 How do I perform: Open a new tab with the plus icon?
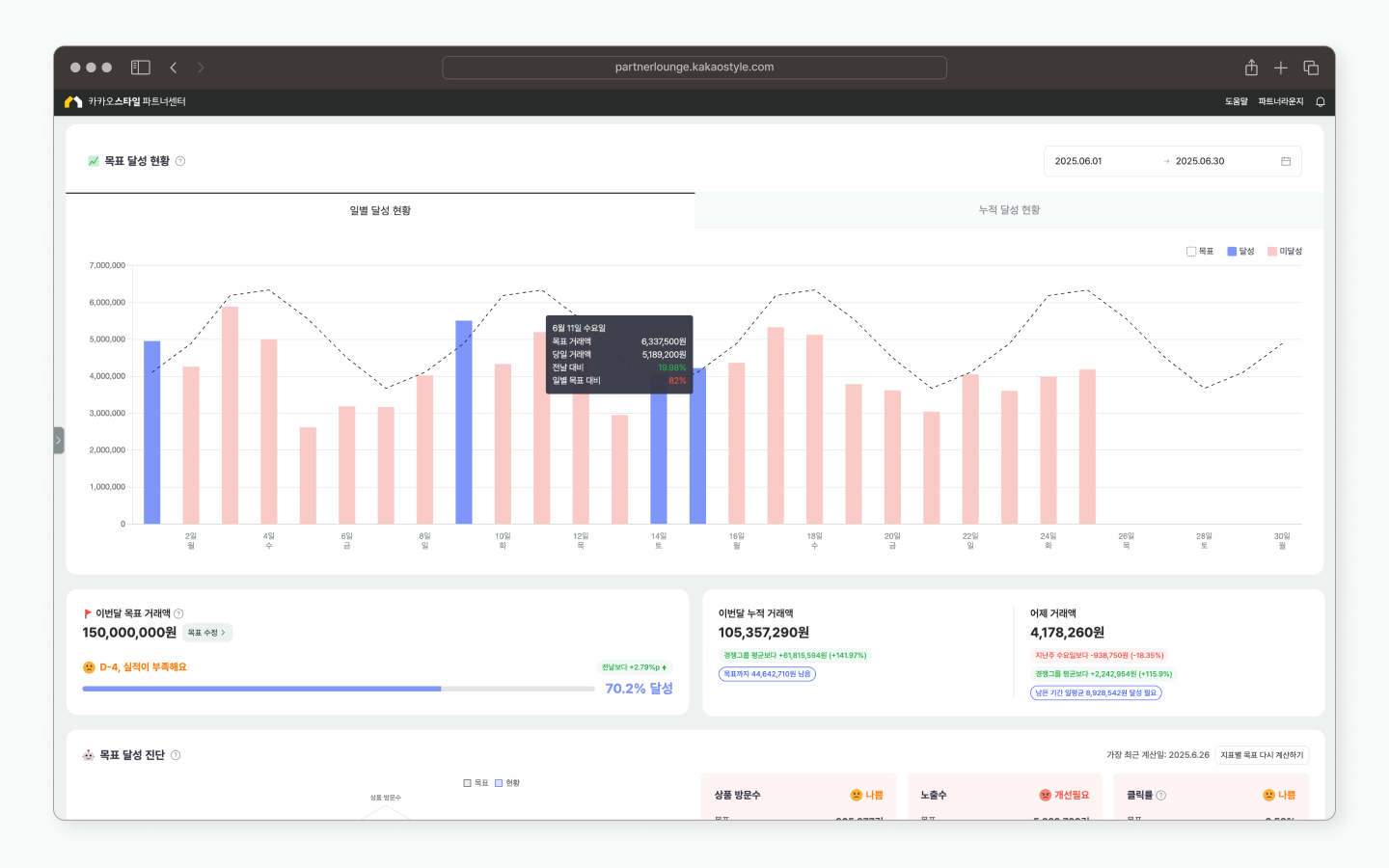coord(1281,68)
